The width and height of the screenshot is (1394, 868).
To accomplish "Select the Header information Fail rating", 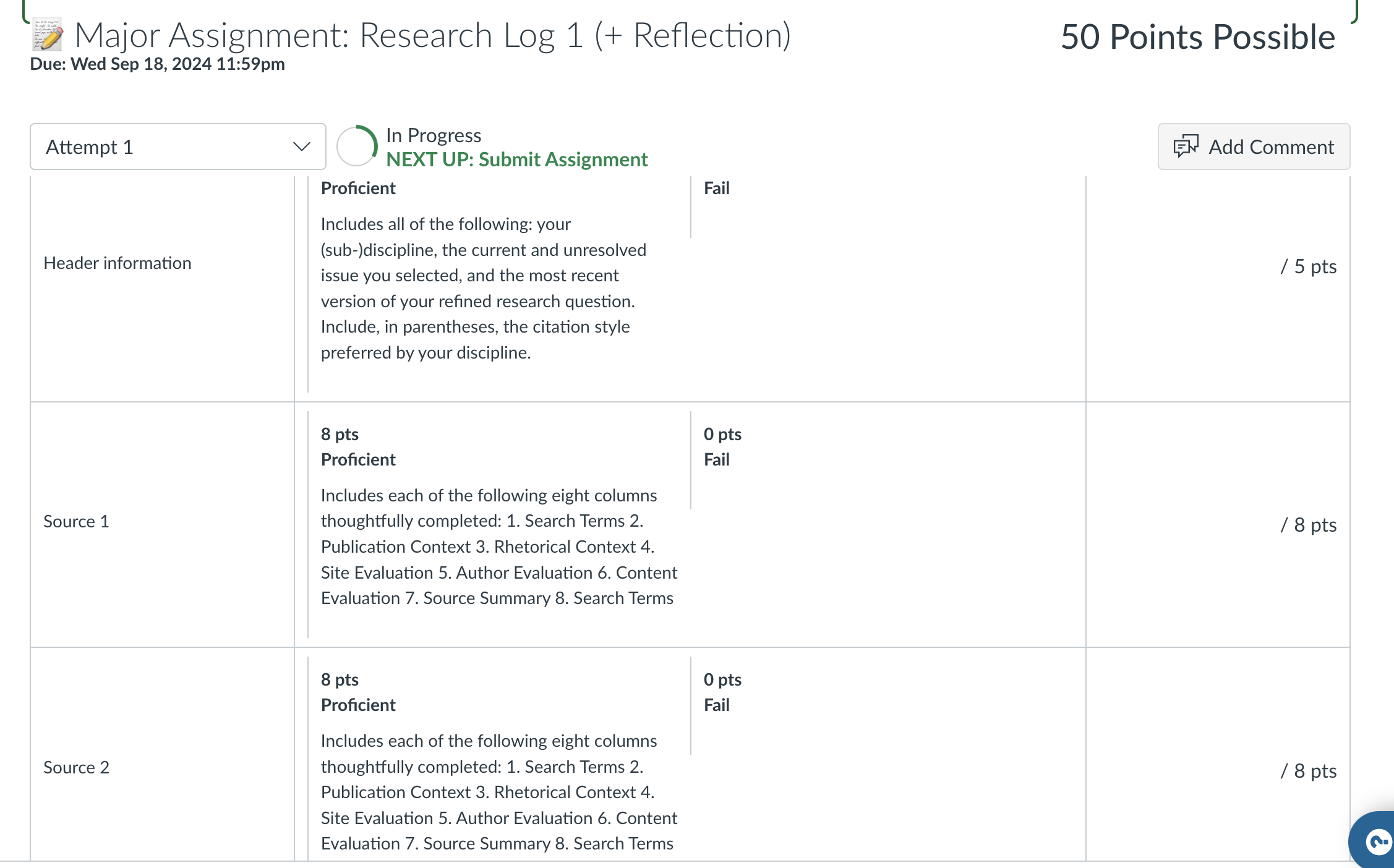I will [x=888, y=207].
